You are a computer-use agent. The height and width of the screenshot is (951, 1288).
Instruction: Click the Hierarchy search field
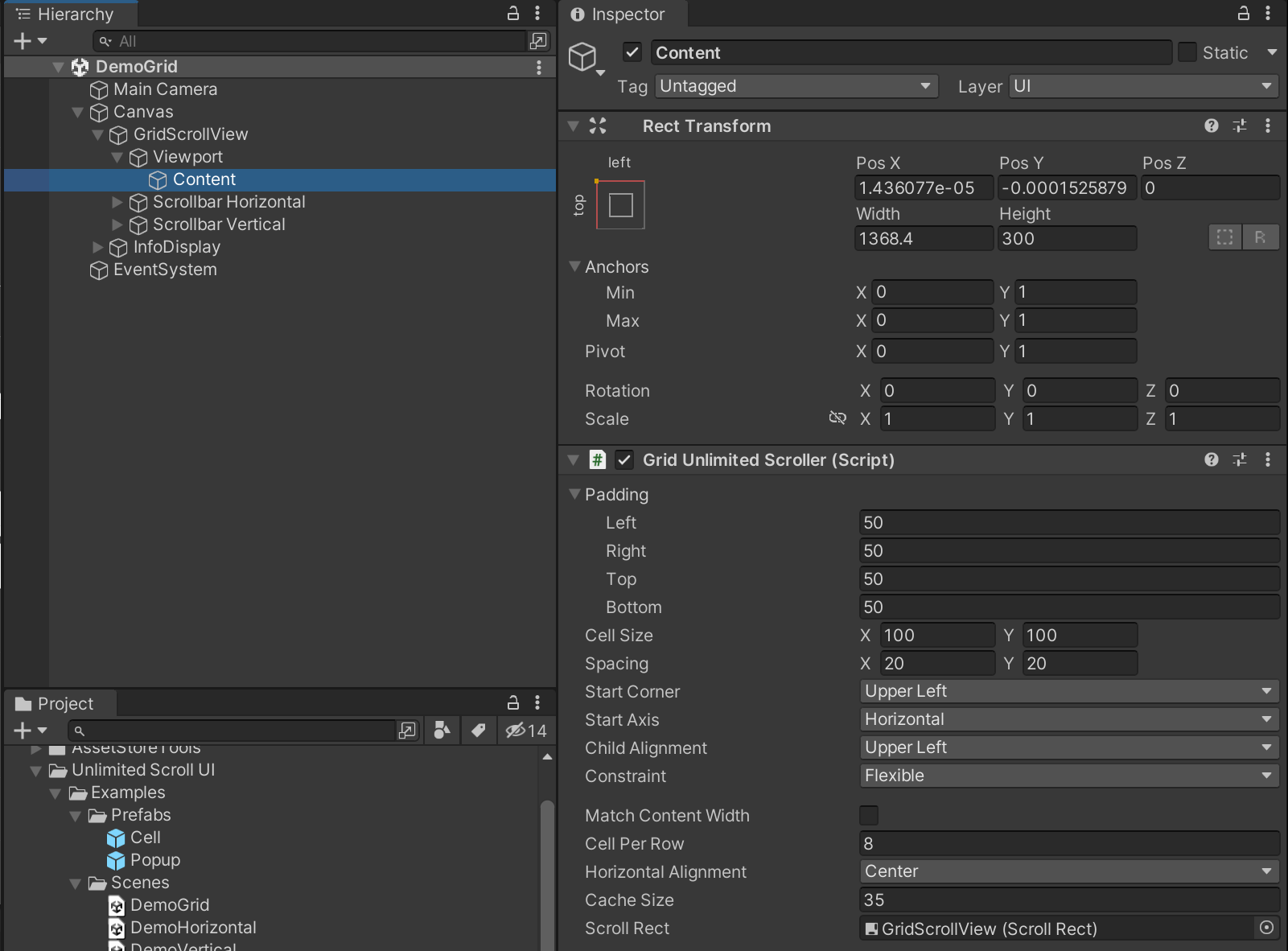tap(310, 40)
